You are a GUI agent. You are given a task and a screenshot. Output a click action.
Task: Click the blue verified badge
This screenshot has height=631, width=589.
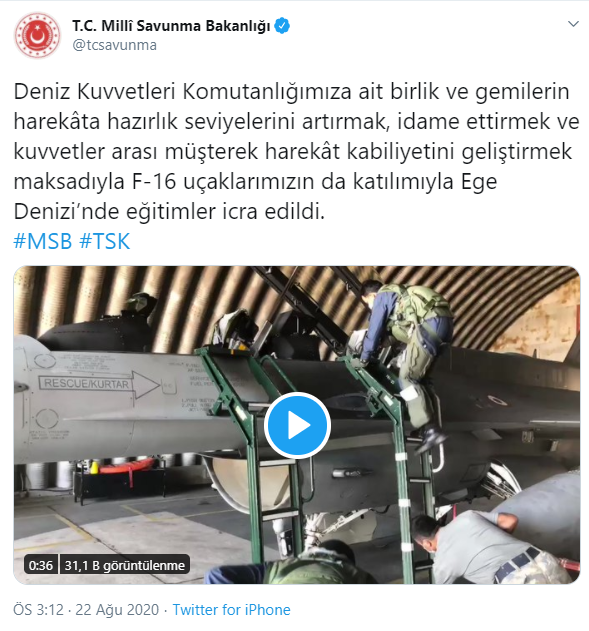282,26
